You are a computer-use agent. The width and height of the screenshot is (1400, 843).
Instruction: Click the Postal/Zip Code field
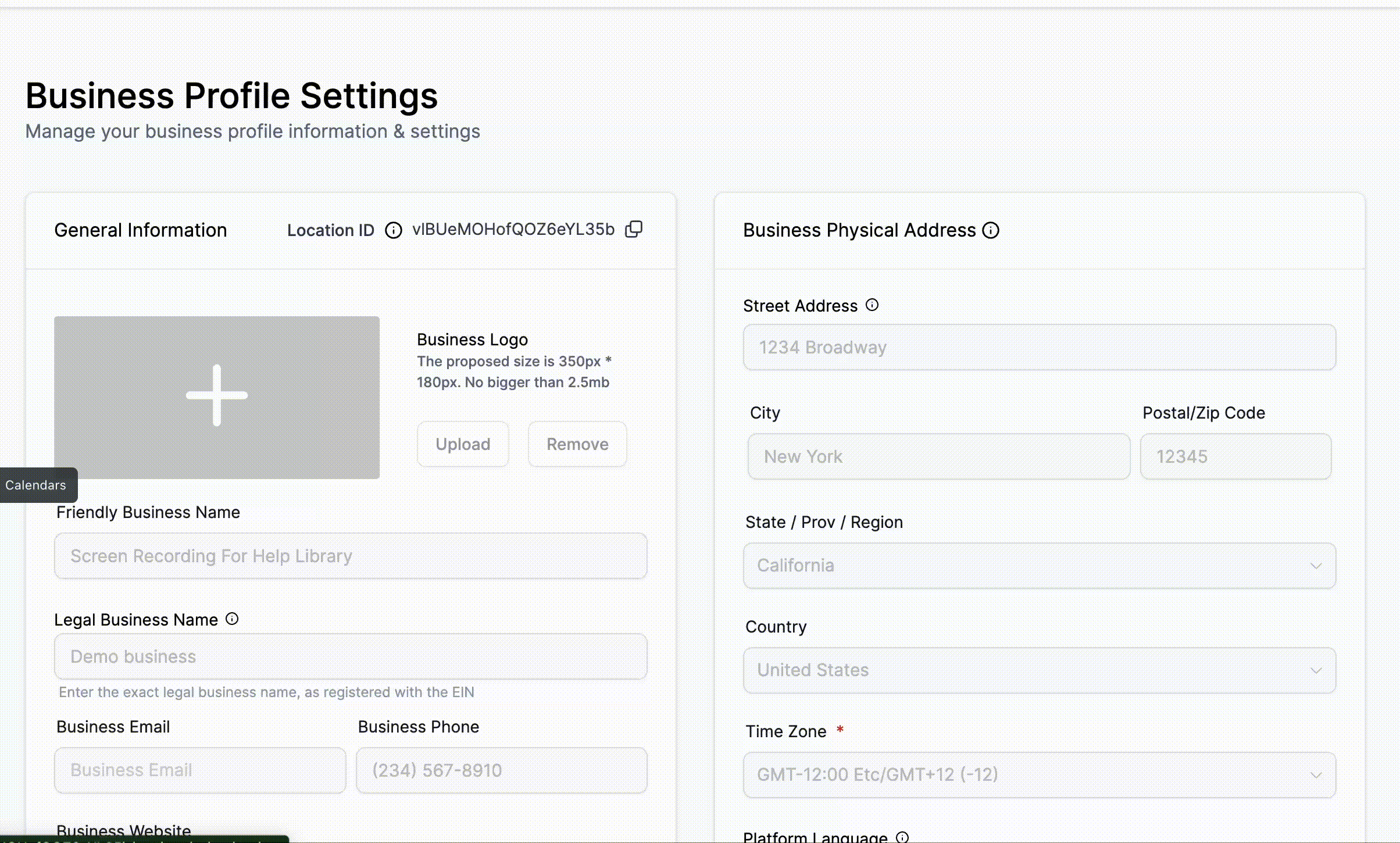[1235, 456]
